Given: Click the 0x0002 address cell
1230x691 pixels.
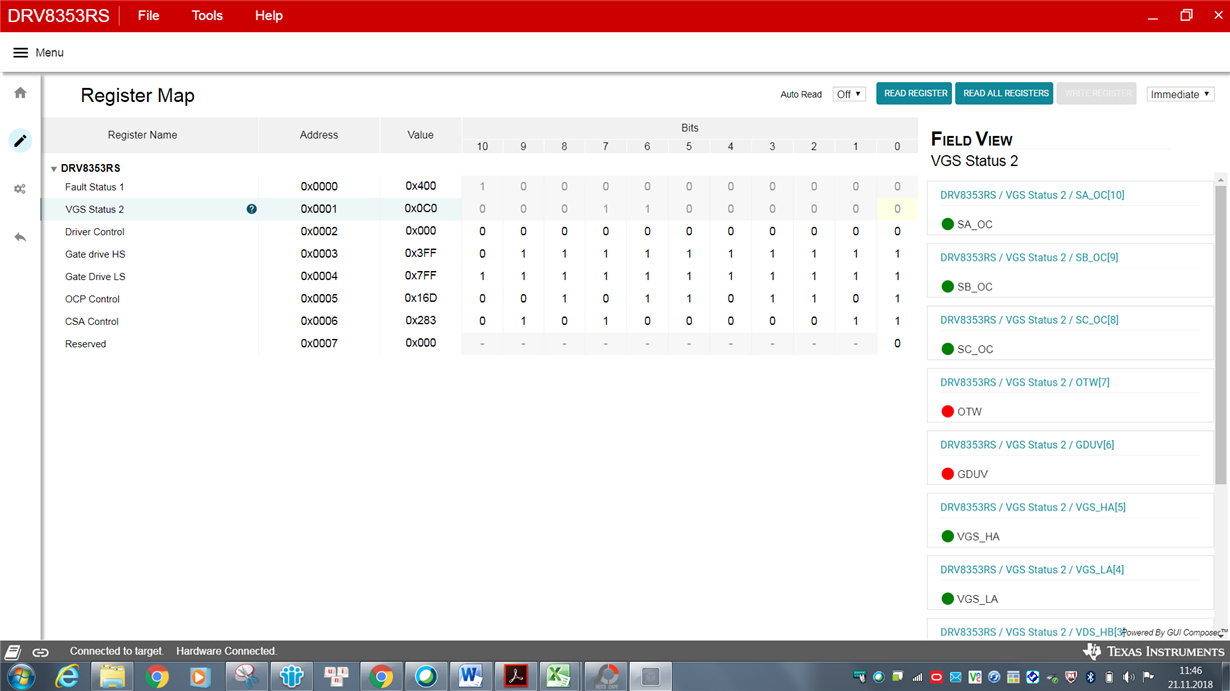Looking at the screenshot, I should (x=319, y=232).
